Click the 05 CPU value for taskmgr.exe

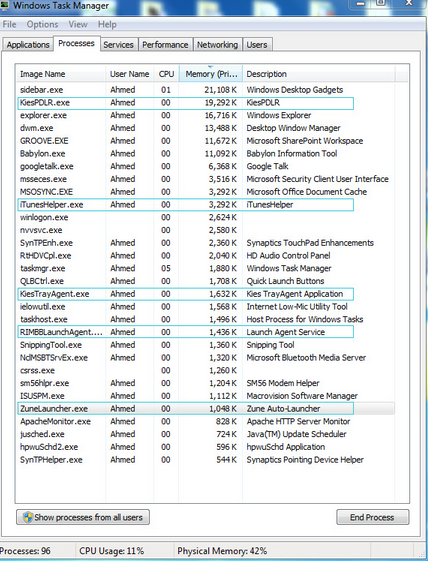pos(166,268)
